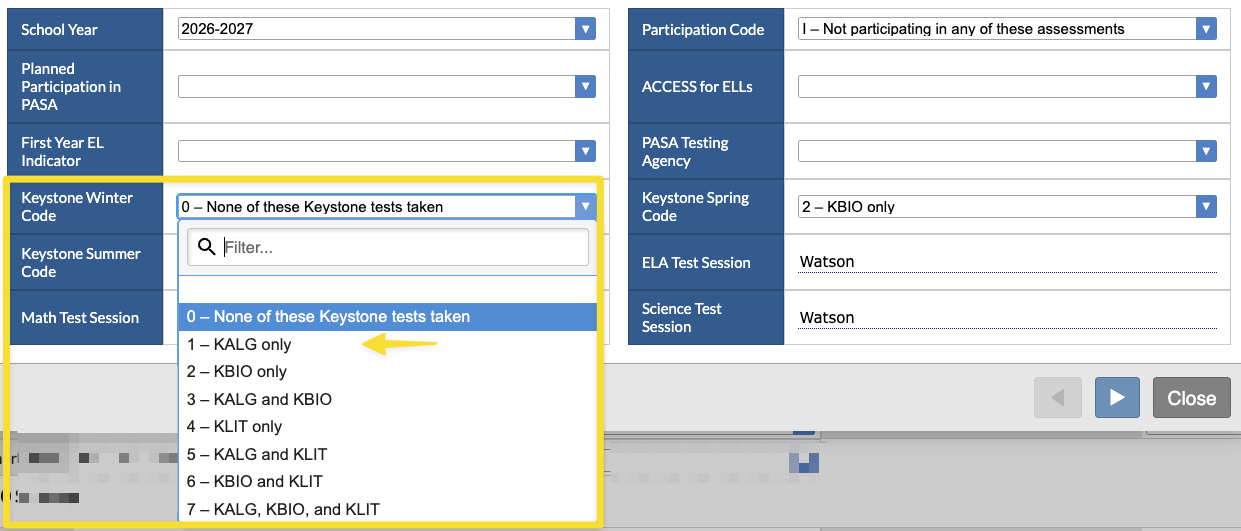The image size is (1241, 531).
Task: Collapse the Keystone Winter Code dropdown arrow
Action: [586, 207]
